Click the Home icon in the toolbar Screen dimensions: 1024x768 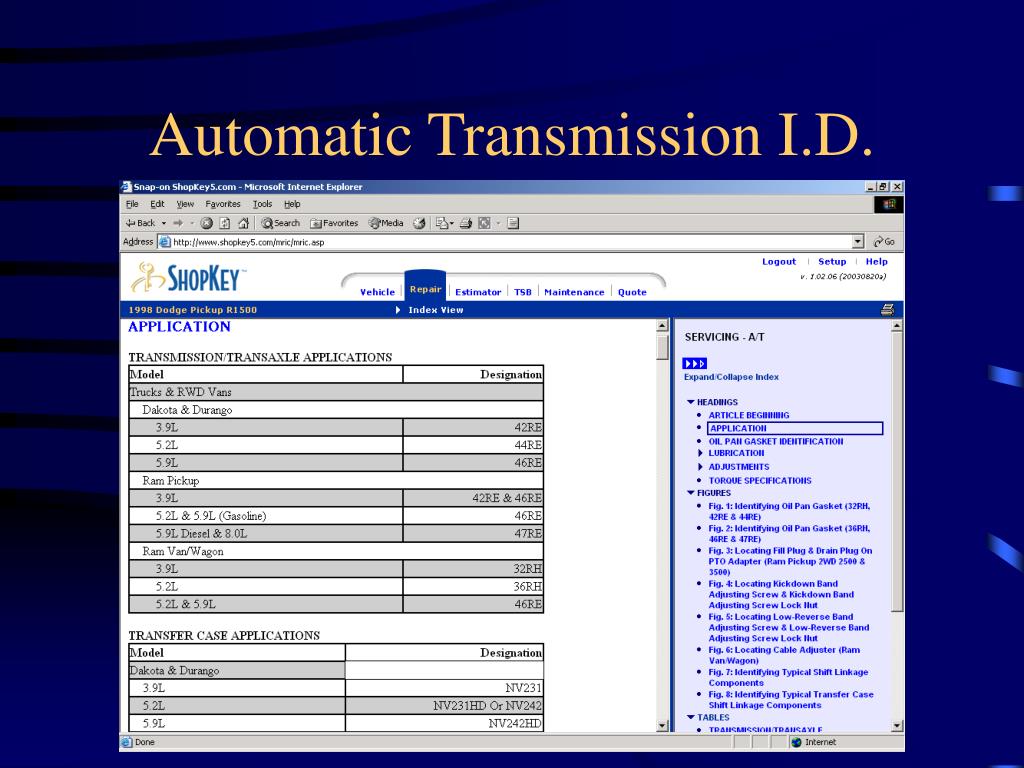tap(244, 223)
